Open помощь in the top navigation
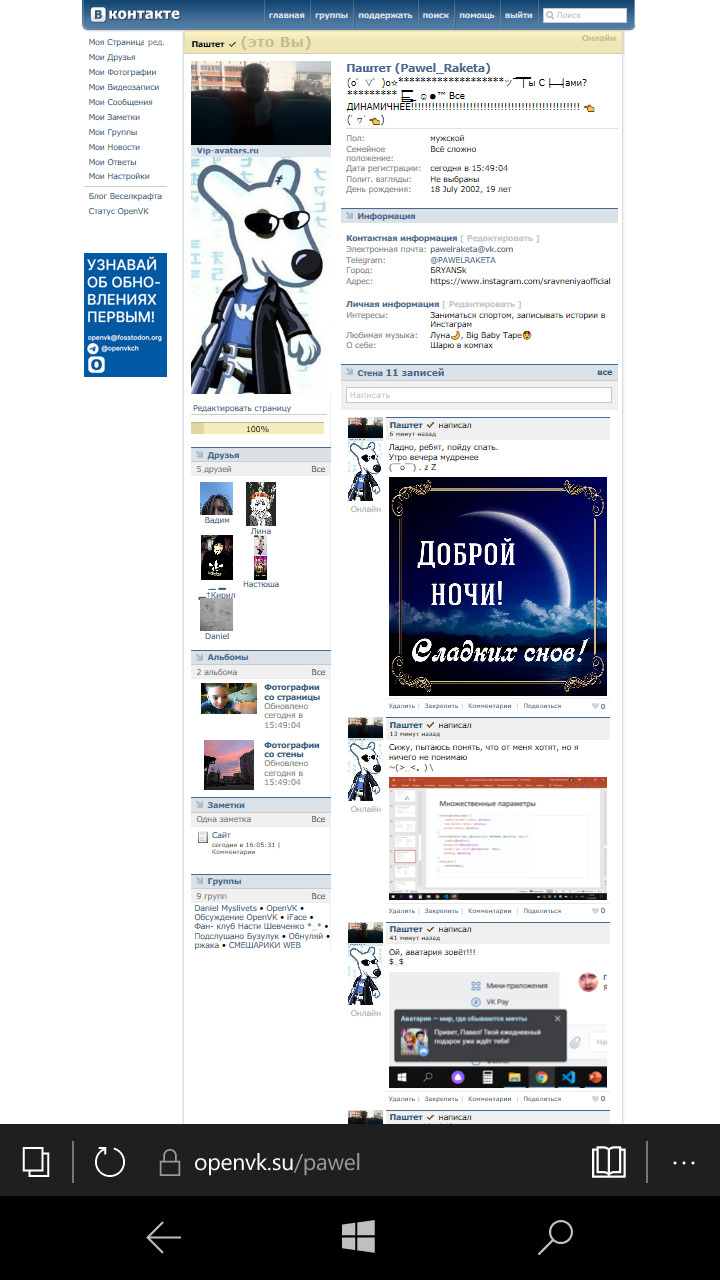Screen dimensions: 720x1280 point(477,15)
